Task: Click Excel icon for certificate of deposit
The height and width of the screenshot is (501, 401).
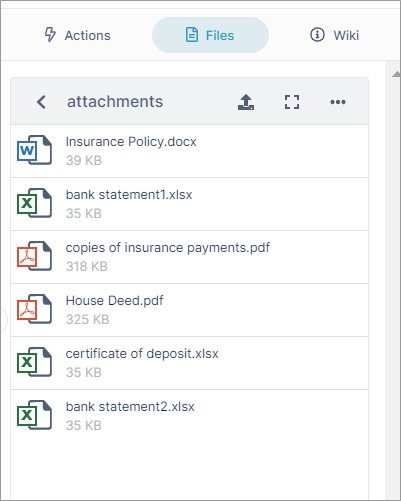Action: (x=34, y=362)
